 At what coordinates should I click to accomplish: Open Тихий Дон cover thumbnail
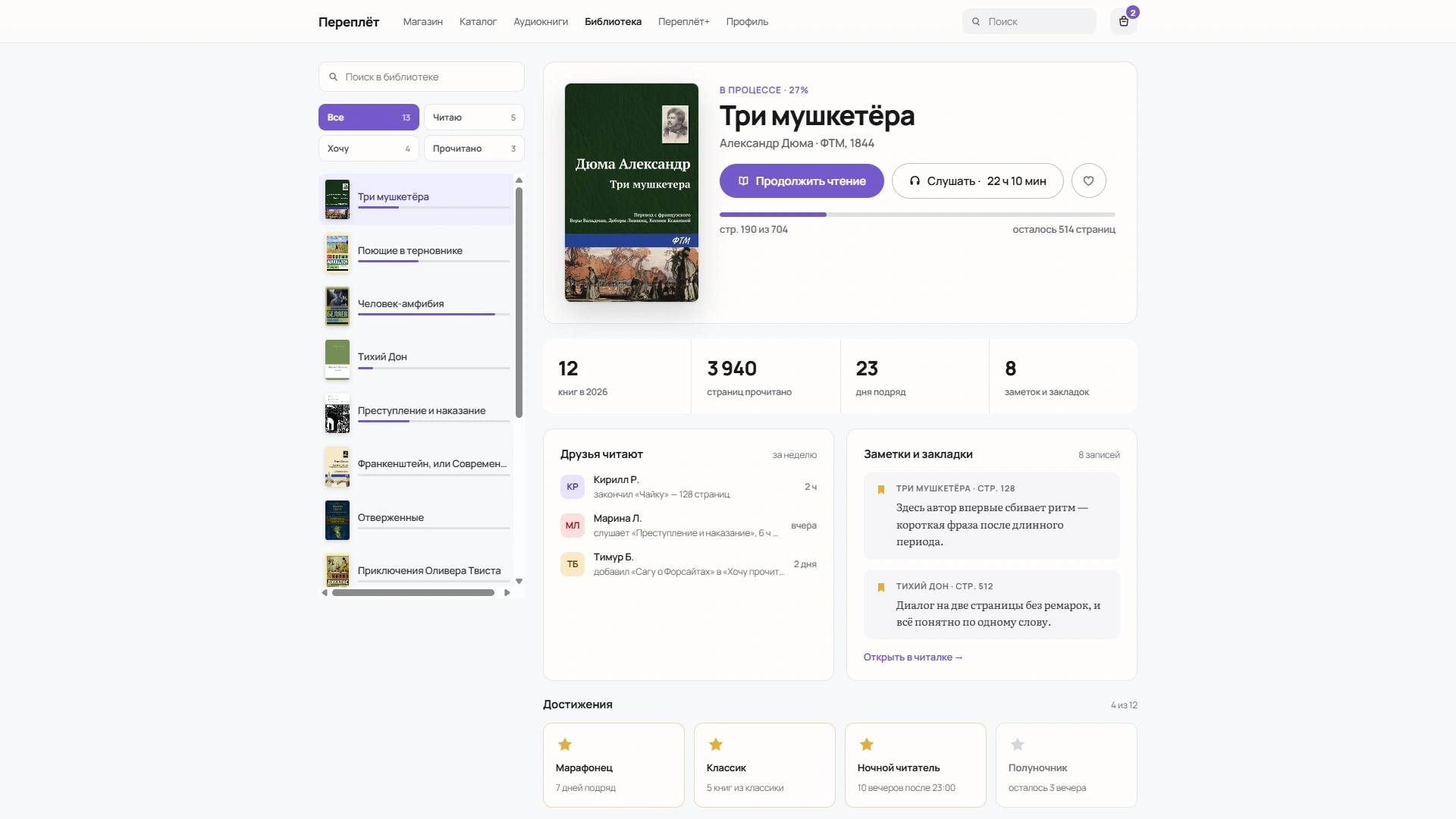pyautogui.click(x=337, y=359)
